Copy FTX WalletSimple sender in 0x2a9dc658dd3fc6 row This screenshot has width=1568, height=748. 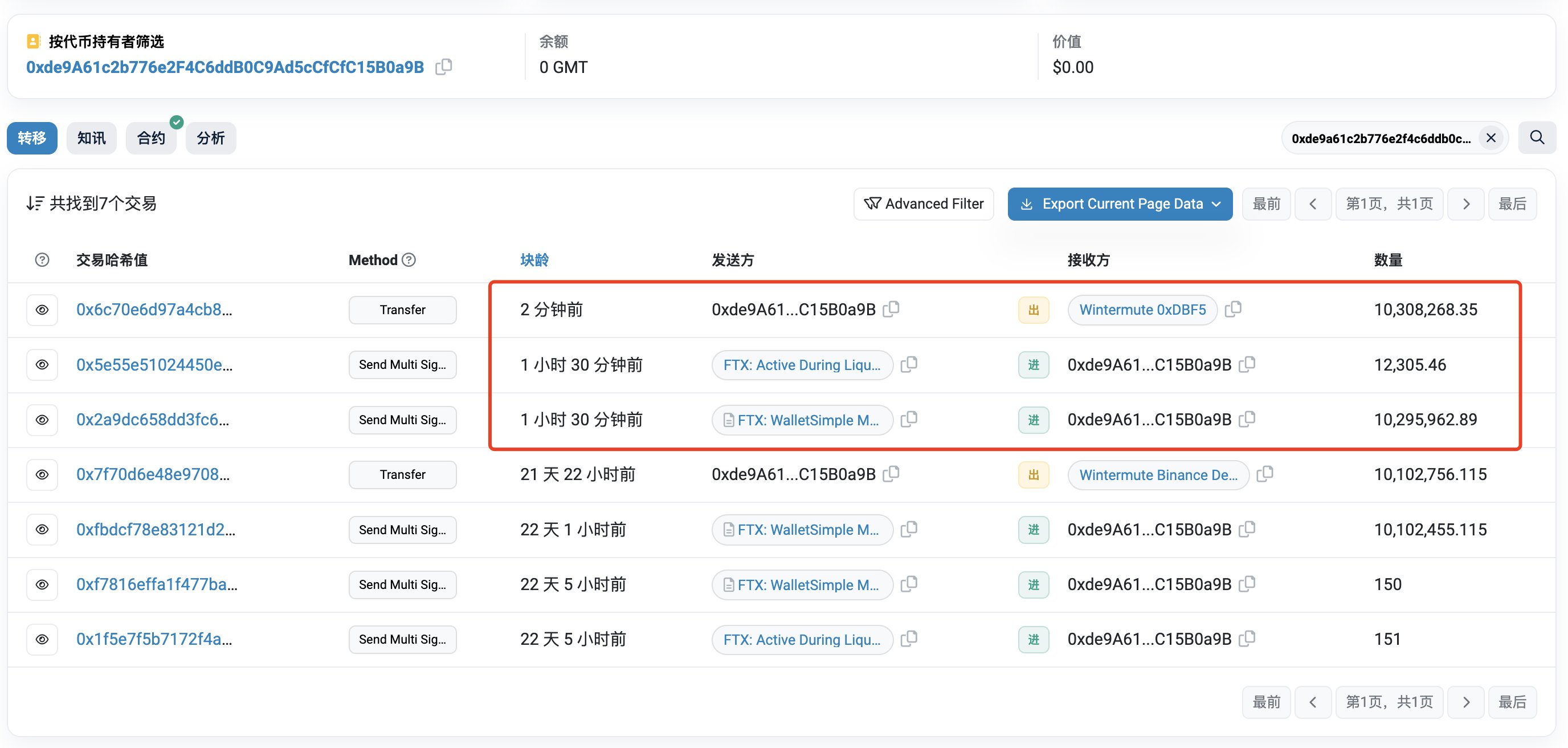909,419
